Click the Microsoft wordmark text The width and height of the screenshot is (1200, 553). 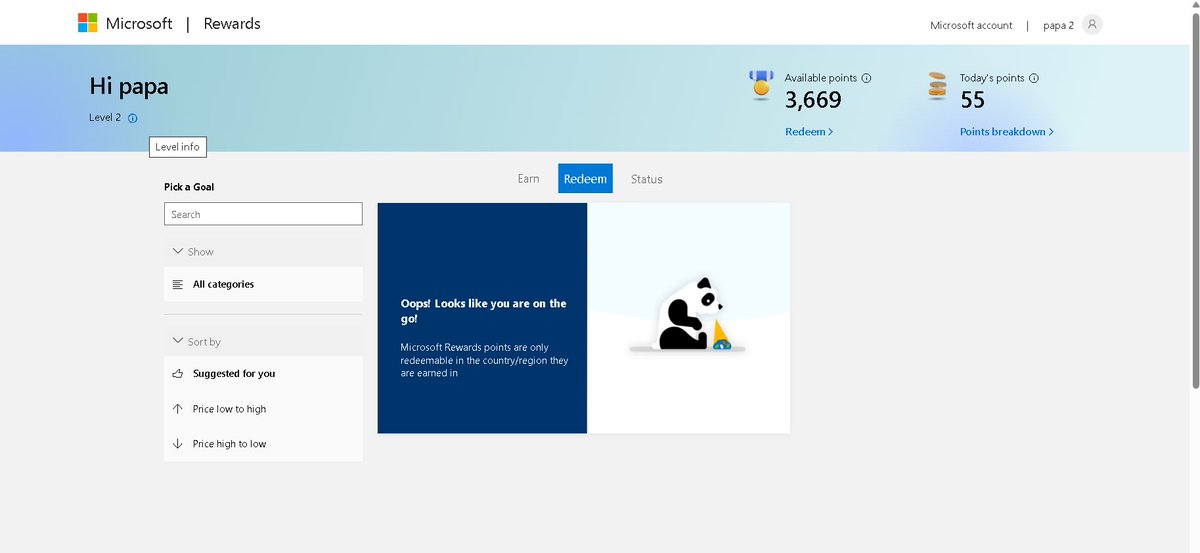tap(139, 23)
